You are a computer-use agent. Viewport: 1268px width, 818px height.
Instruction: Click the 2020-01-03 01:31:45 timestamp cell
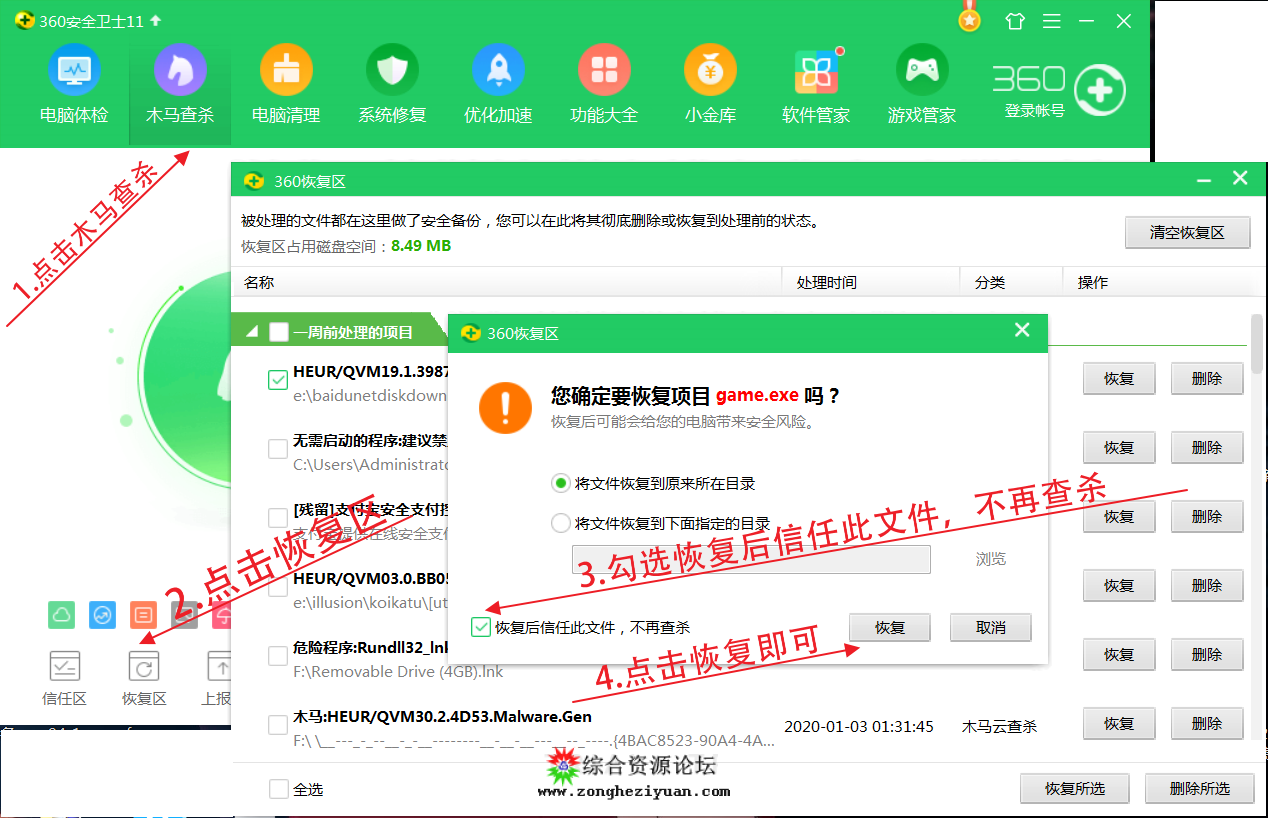[859, 727]
